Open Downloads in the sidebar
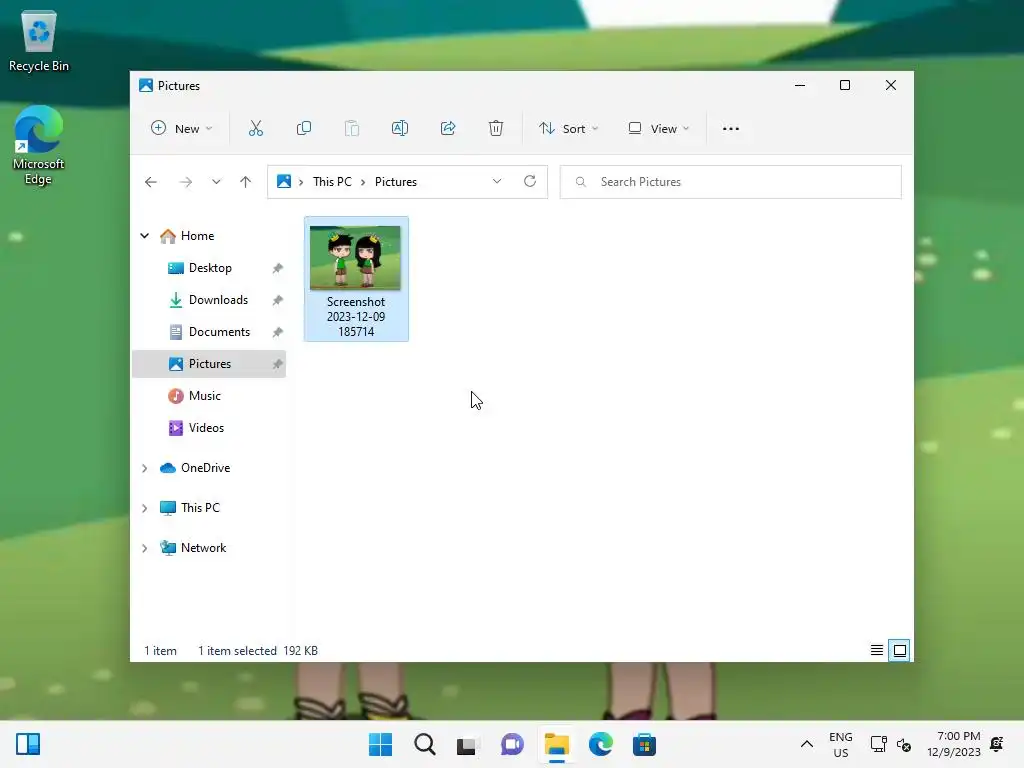 (x=218, y=300)
